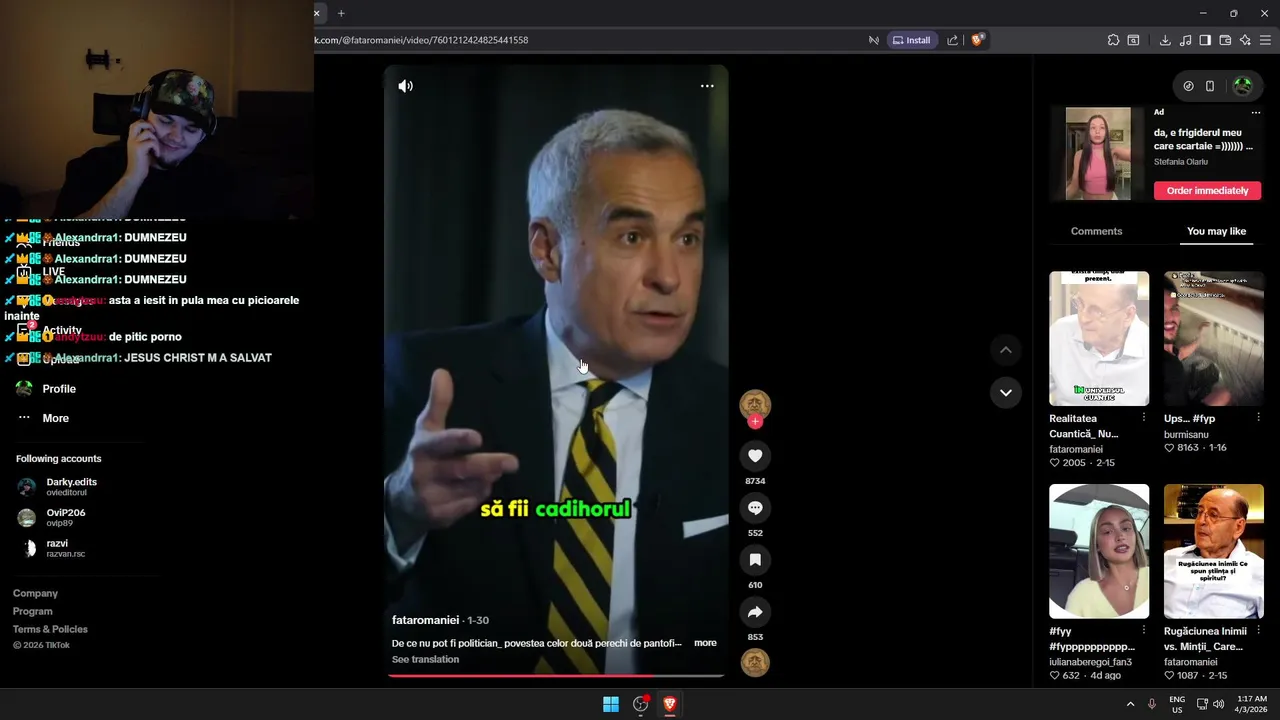Open comments via the speech bubble icon

(x=755, y=508)
